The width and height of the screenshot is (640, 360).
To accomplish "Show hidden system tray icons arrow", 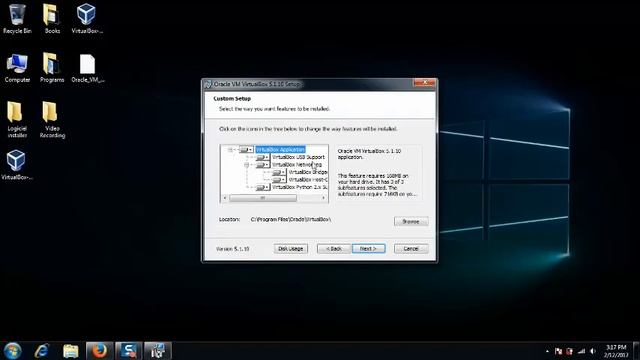I will (x=547, y=351).
